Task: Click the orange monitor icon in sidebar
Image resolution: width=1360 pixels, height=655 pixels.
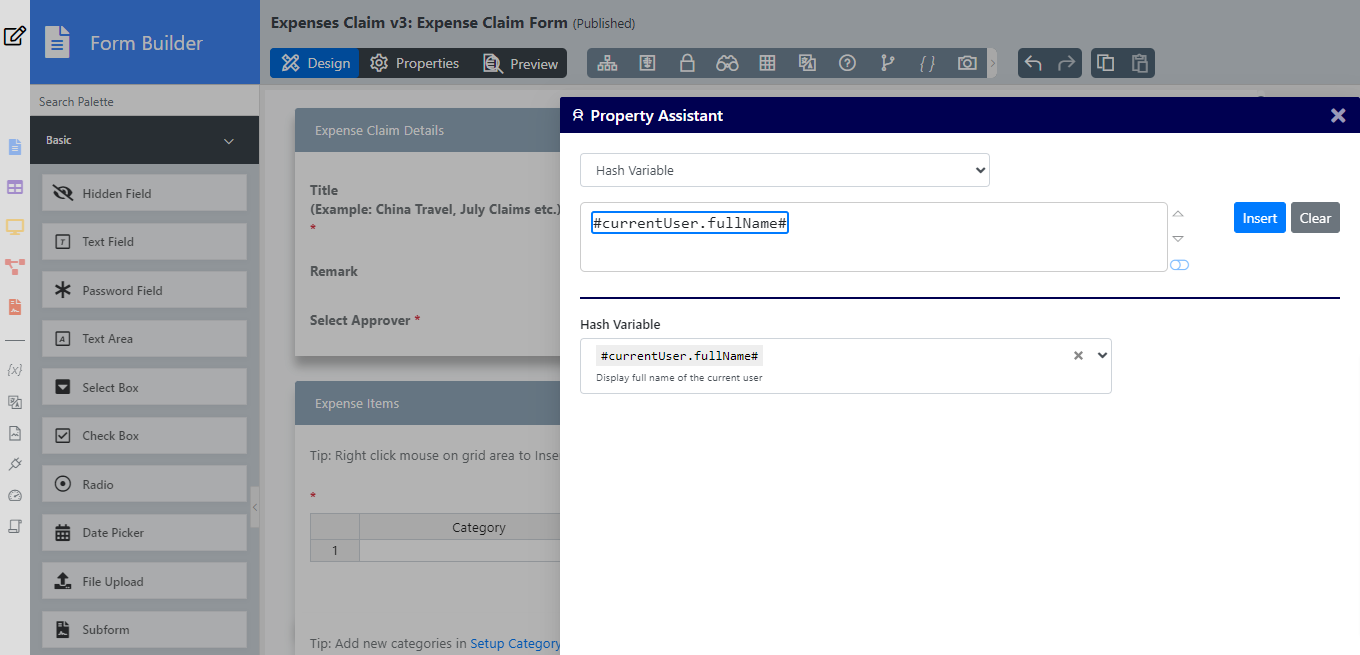Action: [15, 226]
